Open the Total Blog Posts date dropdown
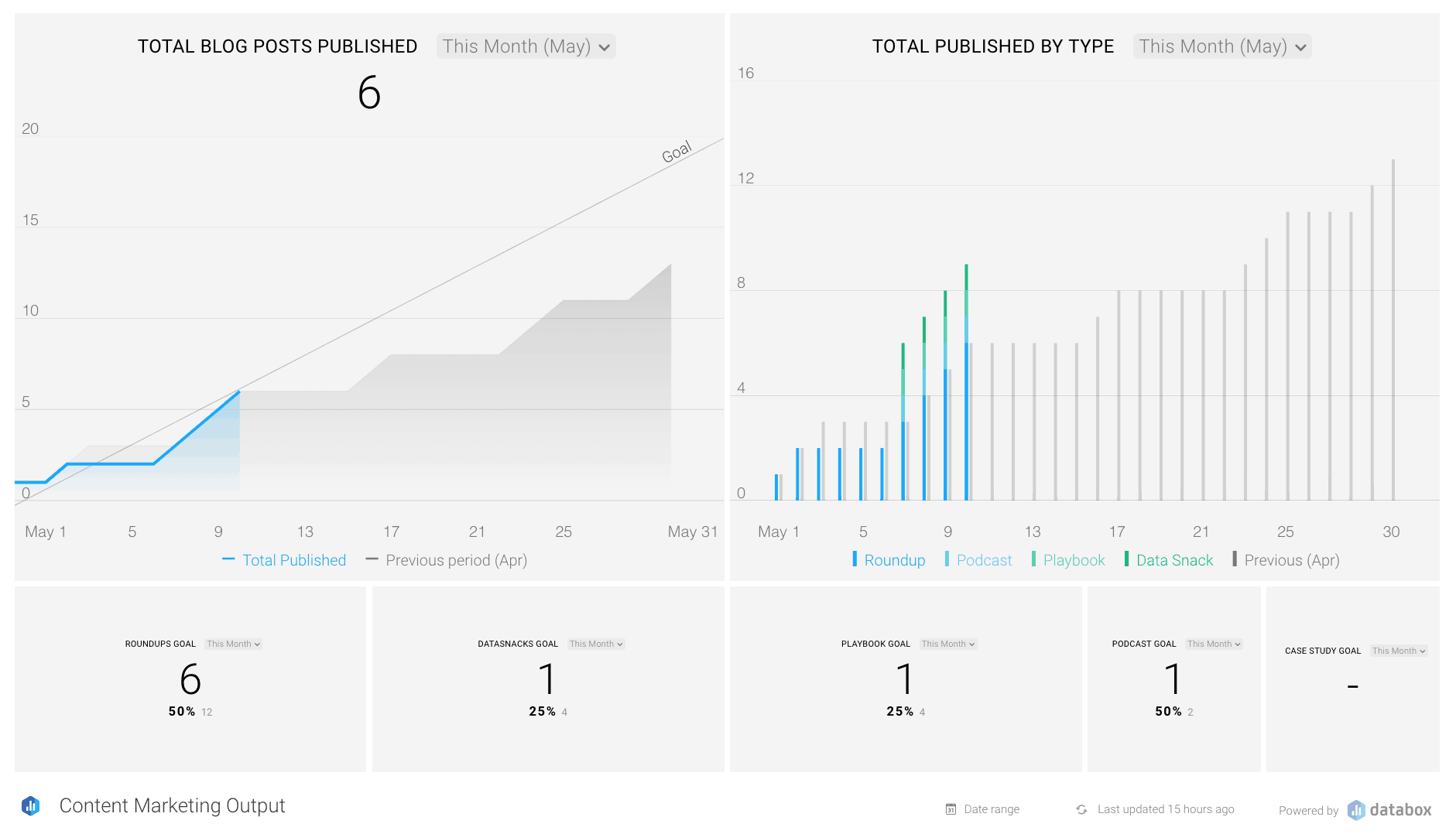Viewport: 1456px width, 834px height. (x=526, y=46)
